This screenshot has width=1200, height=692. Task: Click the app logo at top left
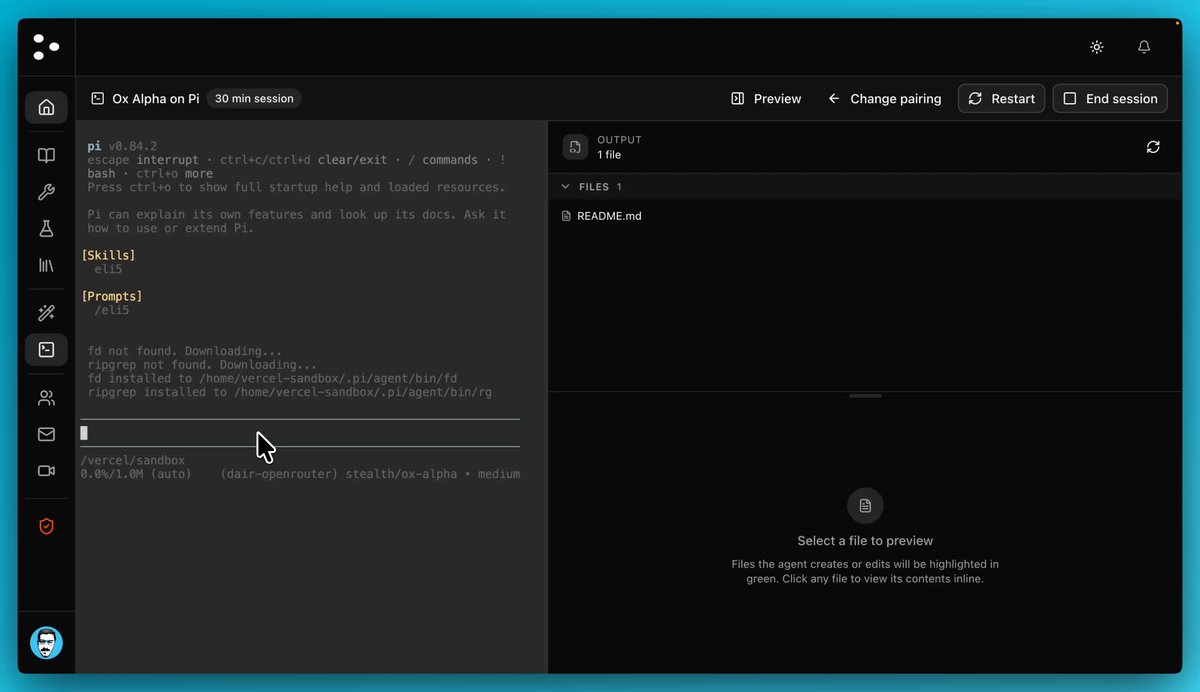tap(46, 46)
